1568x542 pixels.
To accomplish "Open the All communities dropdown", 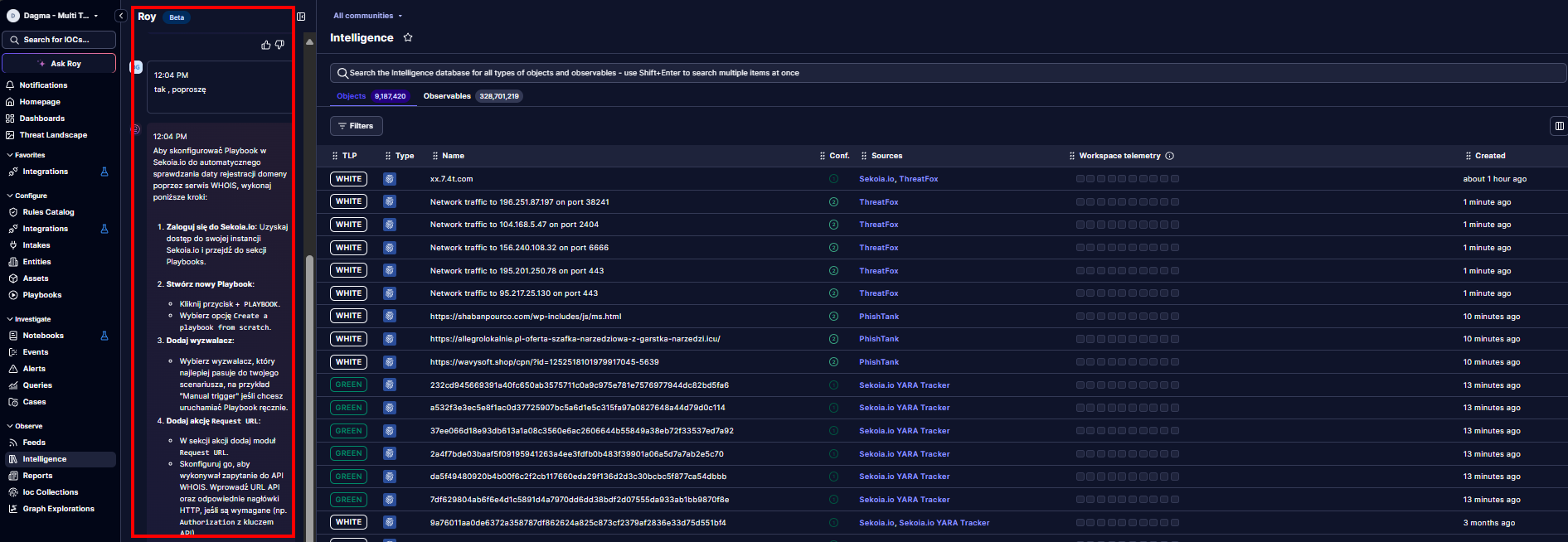I will 367,16.
